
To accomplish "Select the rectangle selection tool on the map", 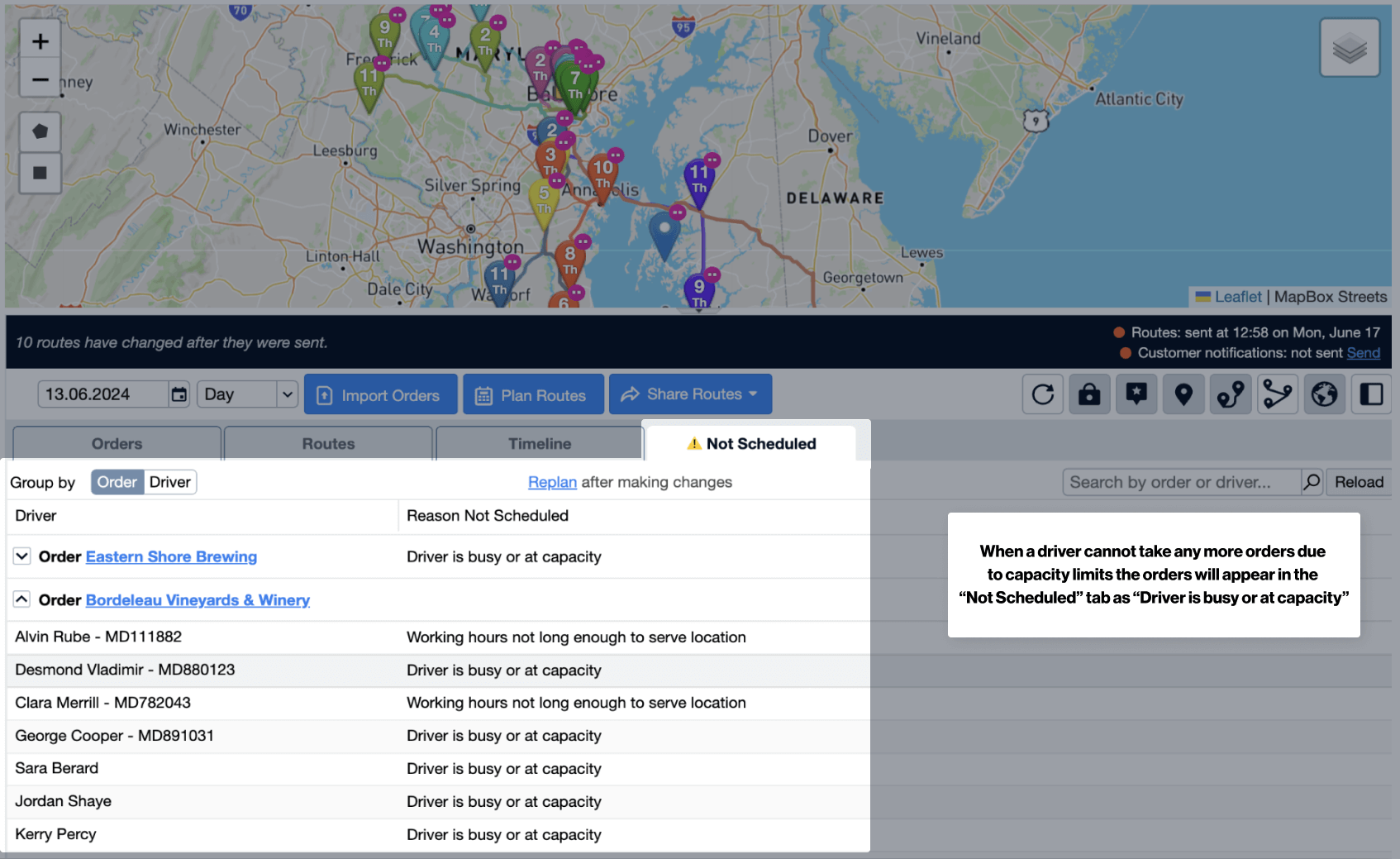I will (39, 174).
